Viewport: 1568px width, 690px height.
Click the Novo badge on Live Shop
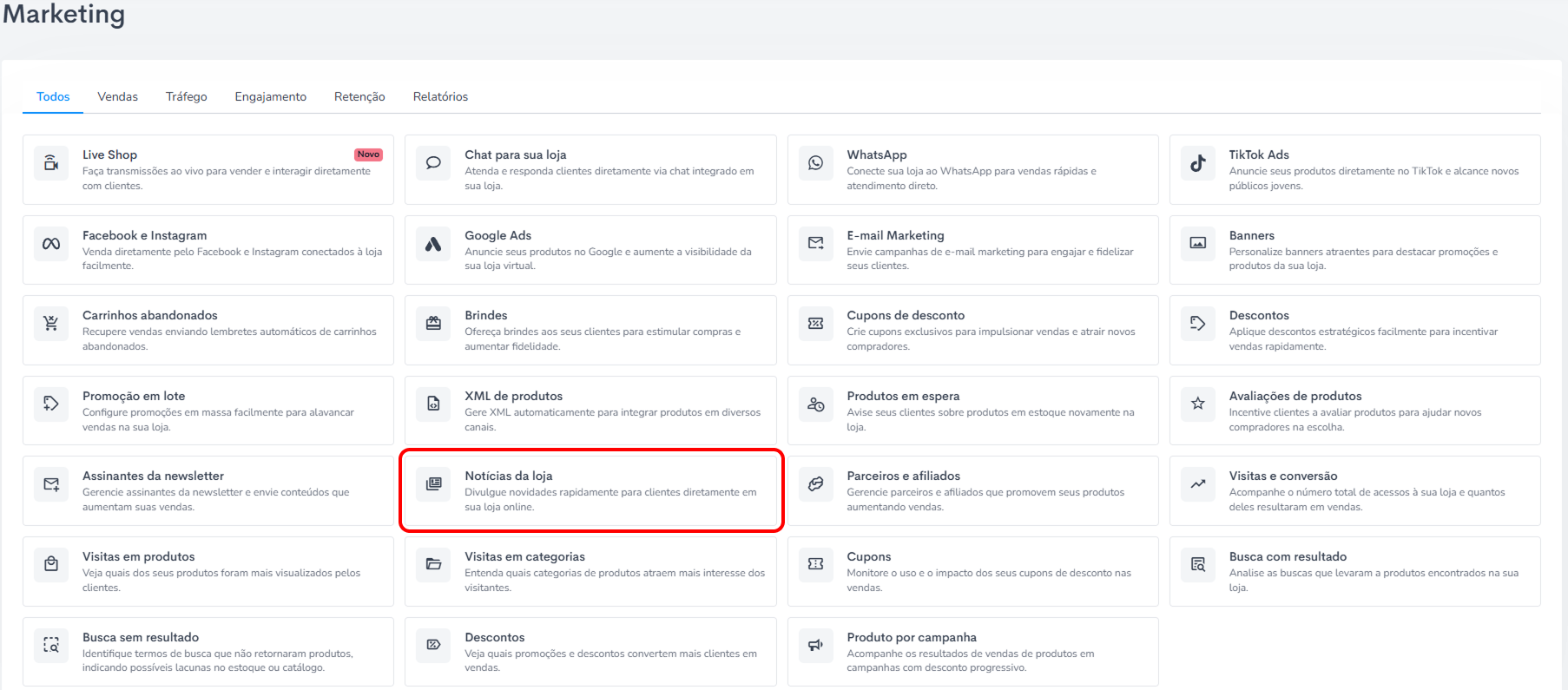368,154
